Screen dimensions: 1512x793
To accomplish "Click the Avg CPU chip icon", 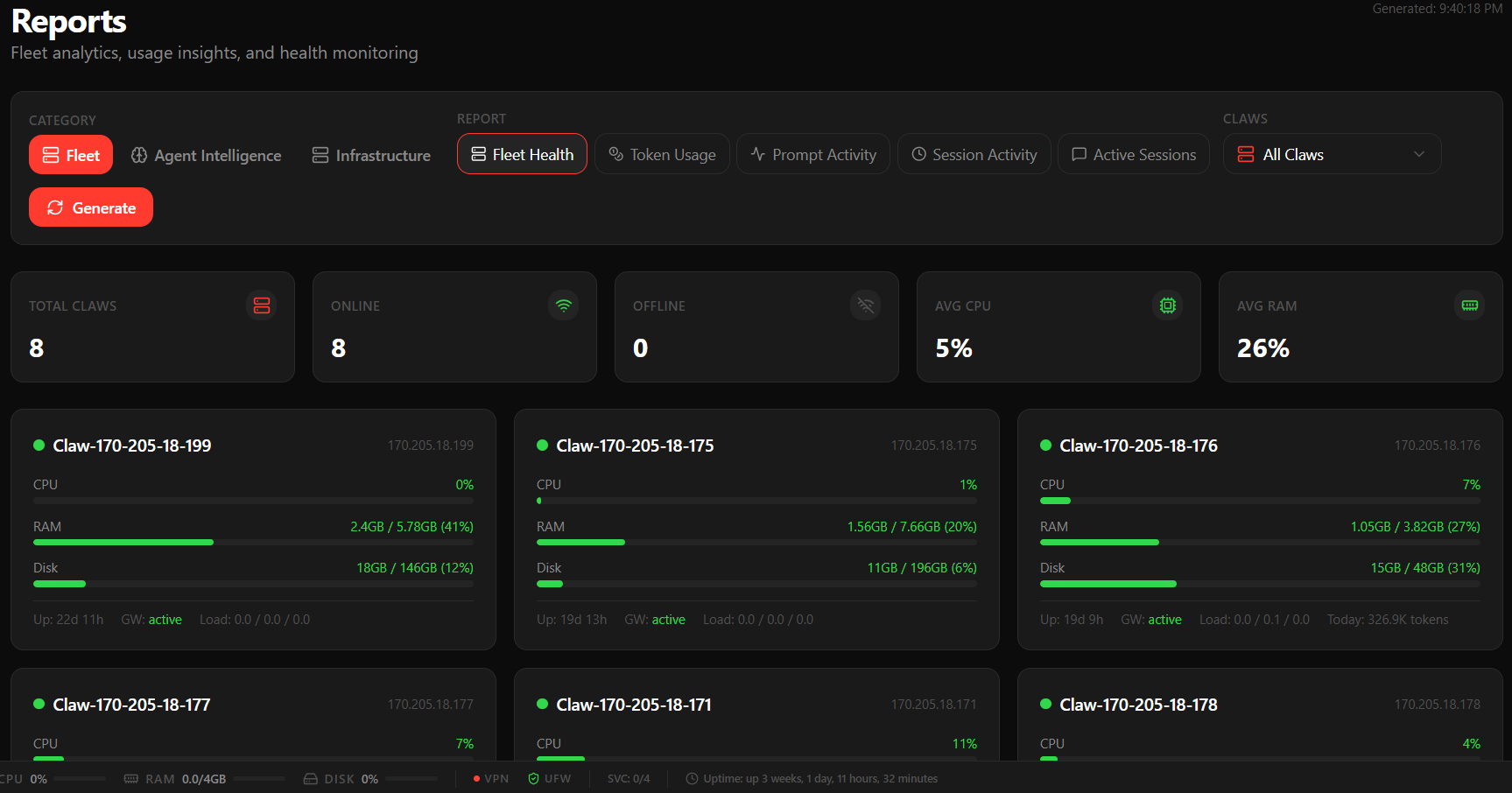I will click(x=1168, y=305).
